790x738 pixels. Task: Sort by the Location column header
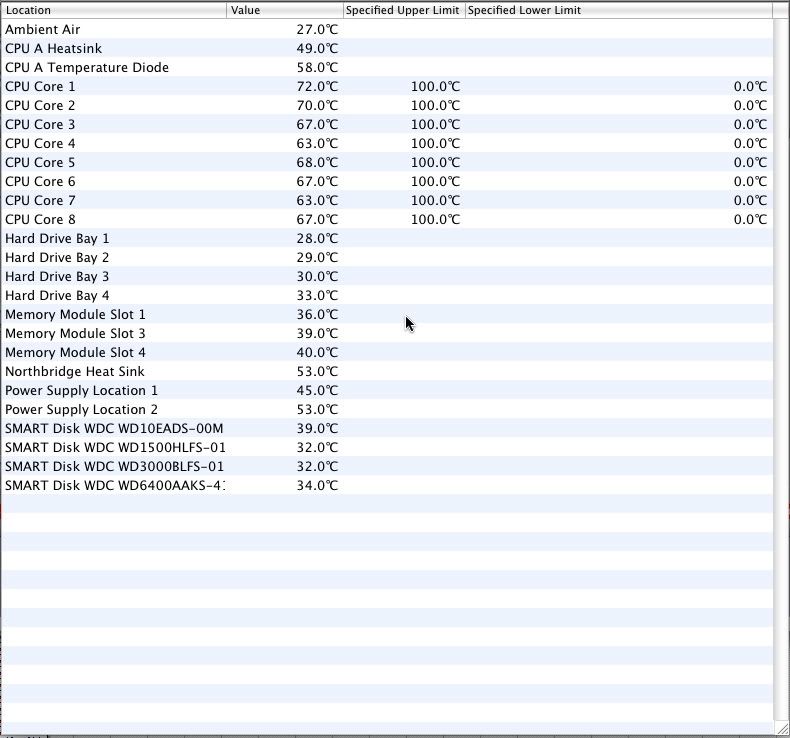click(114, 10)
